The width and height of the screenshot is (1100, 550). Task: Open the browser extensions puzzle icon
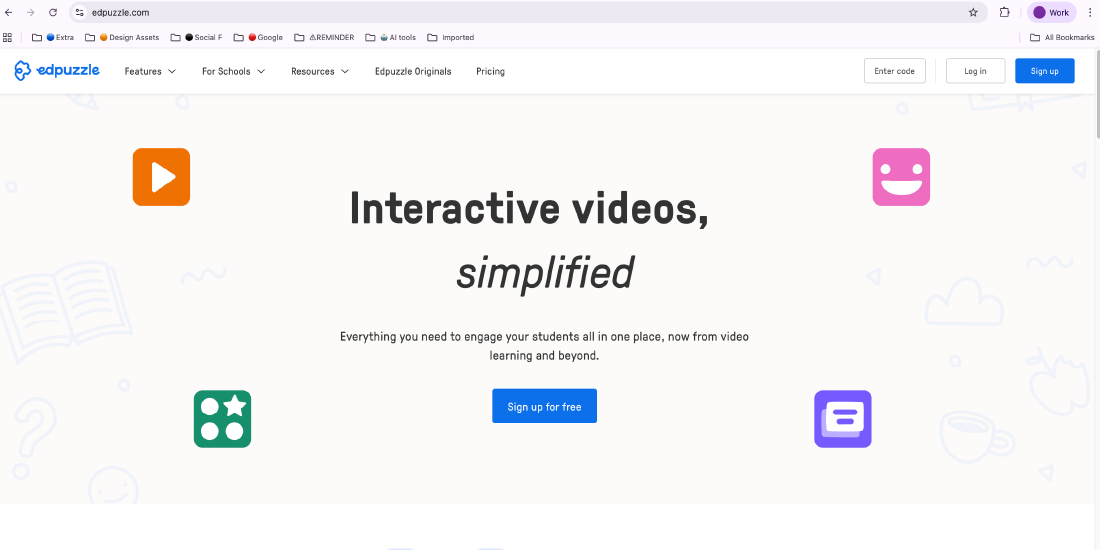1005,13
